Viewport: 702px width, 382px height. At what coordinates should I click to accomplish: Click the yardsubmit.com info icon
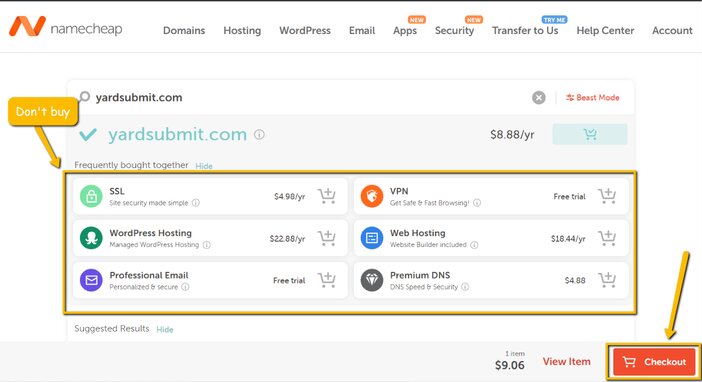[x=259, y=134]
